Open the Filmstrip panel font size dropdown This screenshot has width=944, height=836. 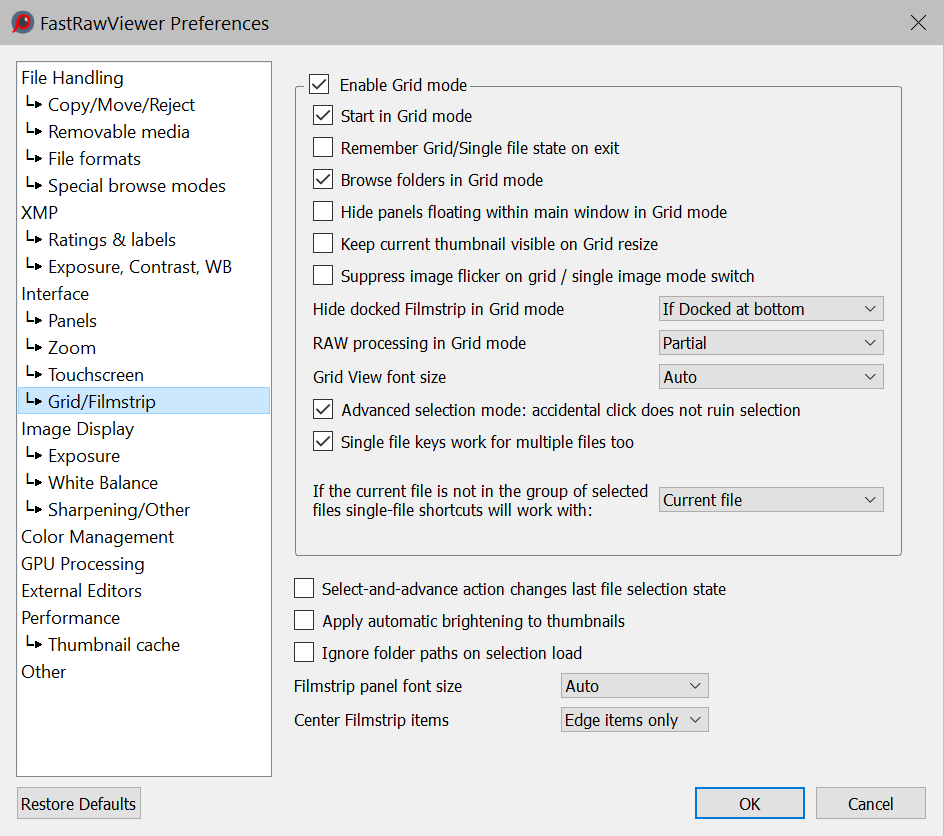coord(635,686)
